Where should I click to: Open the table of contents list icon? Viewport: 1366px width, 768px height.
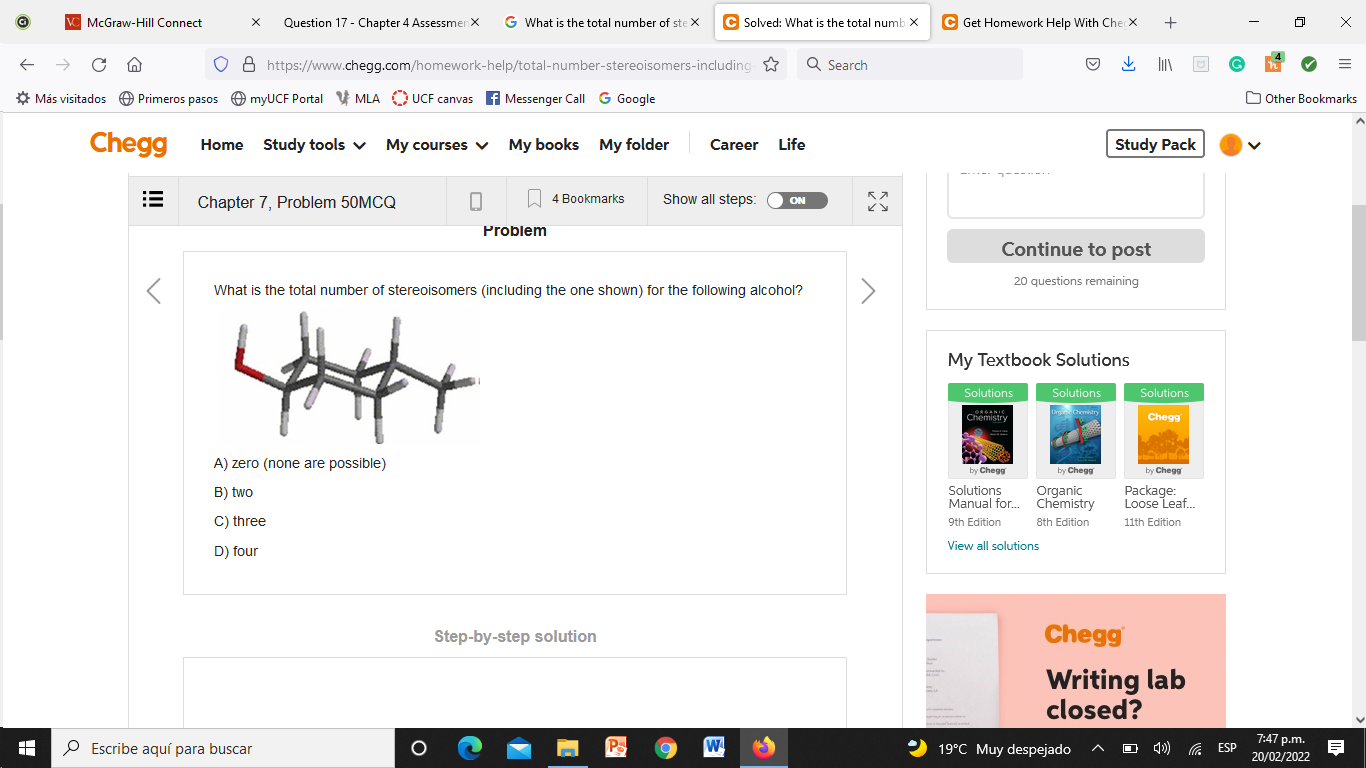tap(153, 200)
